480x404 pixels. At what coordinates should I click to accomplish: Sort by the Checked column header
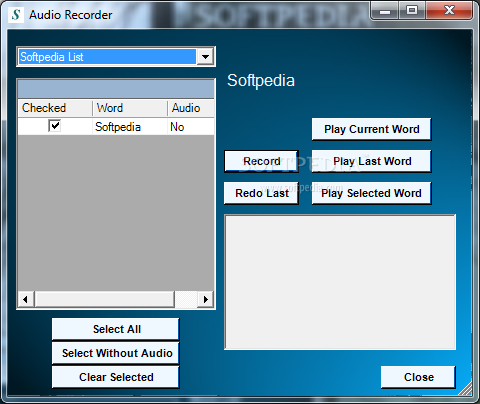point(55,108)
